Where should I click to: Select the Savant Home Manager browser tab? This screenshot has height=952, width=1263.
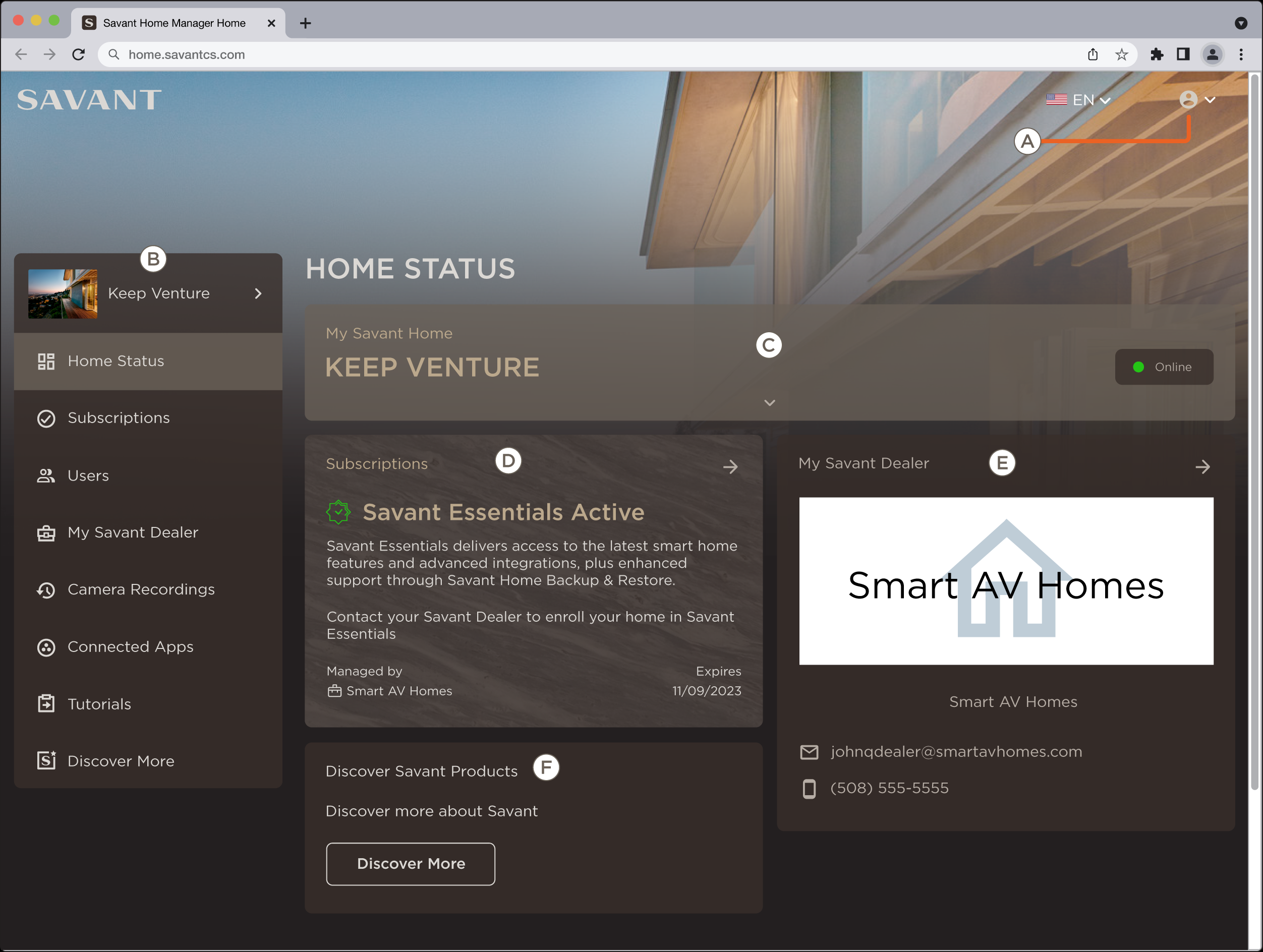pyautogui.click(x=174, y=23)
